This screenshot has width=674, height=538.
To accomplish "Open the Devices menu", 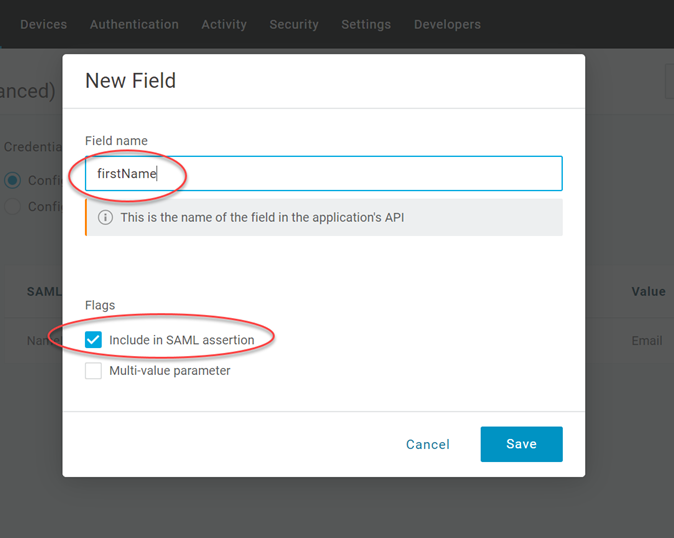I will coord(43,24).
